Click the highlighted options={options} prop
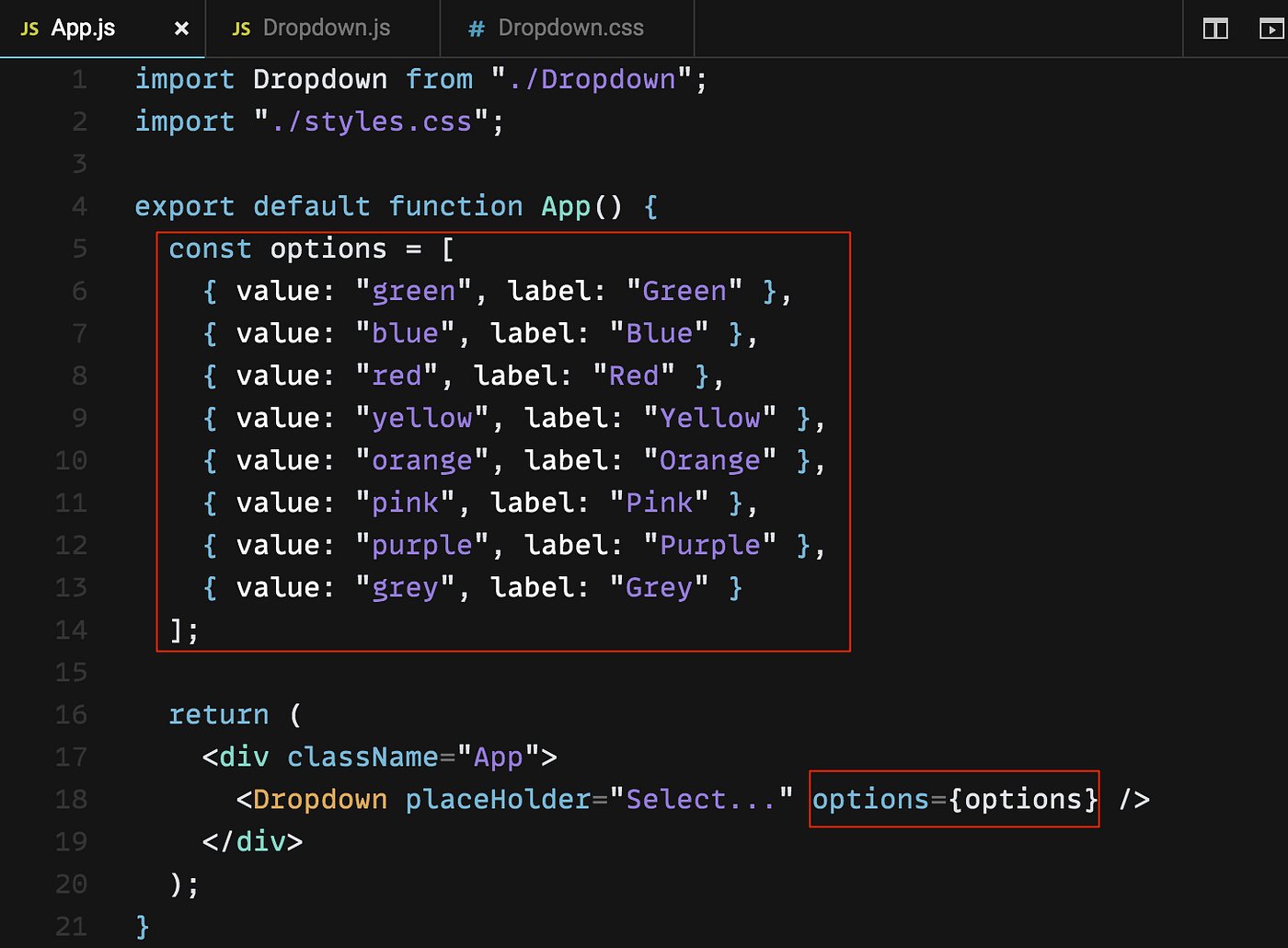1288x948 pixels. click(x=953, y=799)
